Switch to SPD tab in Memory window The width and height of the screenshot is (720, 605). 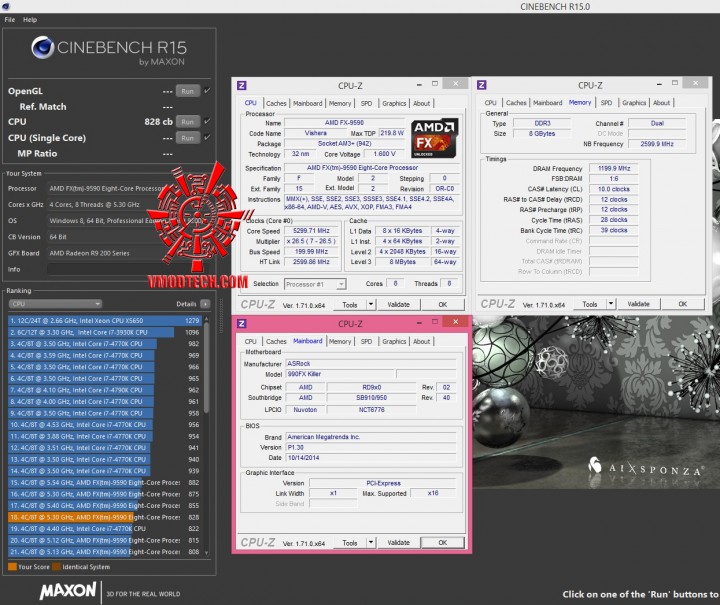(606, 103)
